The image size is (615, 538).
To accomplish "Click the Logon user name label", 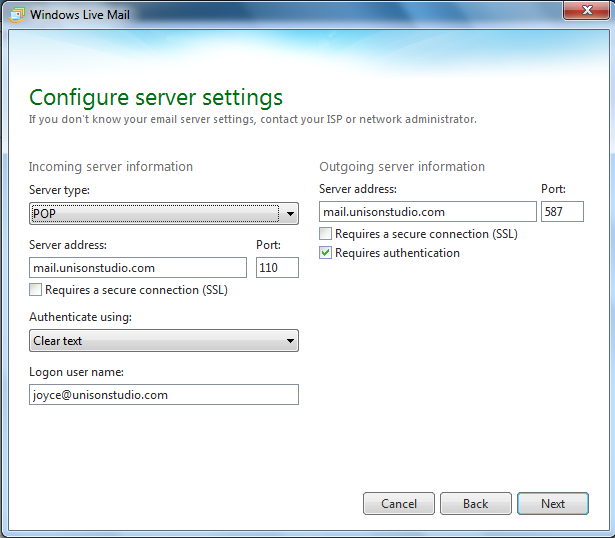I will coord(76,372).
